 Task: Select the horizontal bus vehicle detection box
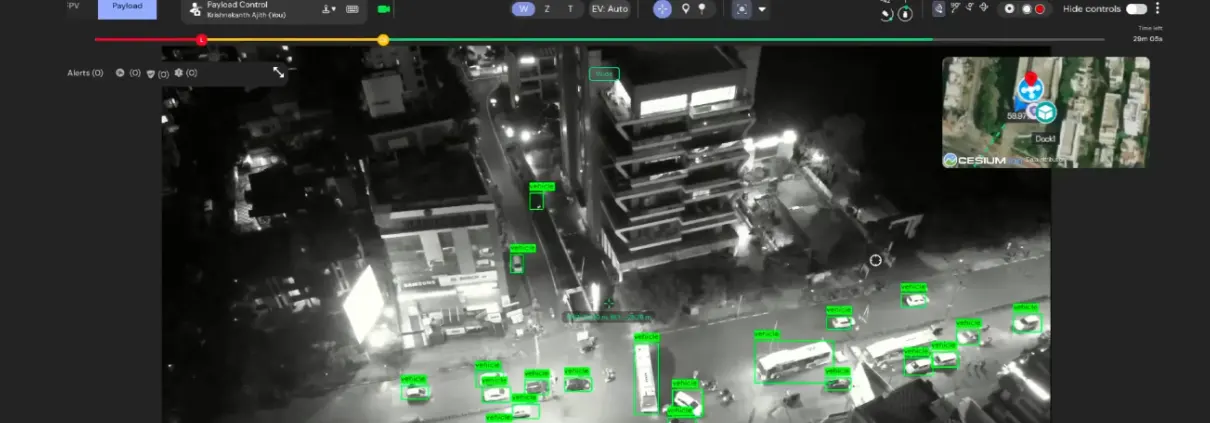pos(793,361)
